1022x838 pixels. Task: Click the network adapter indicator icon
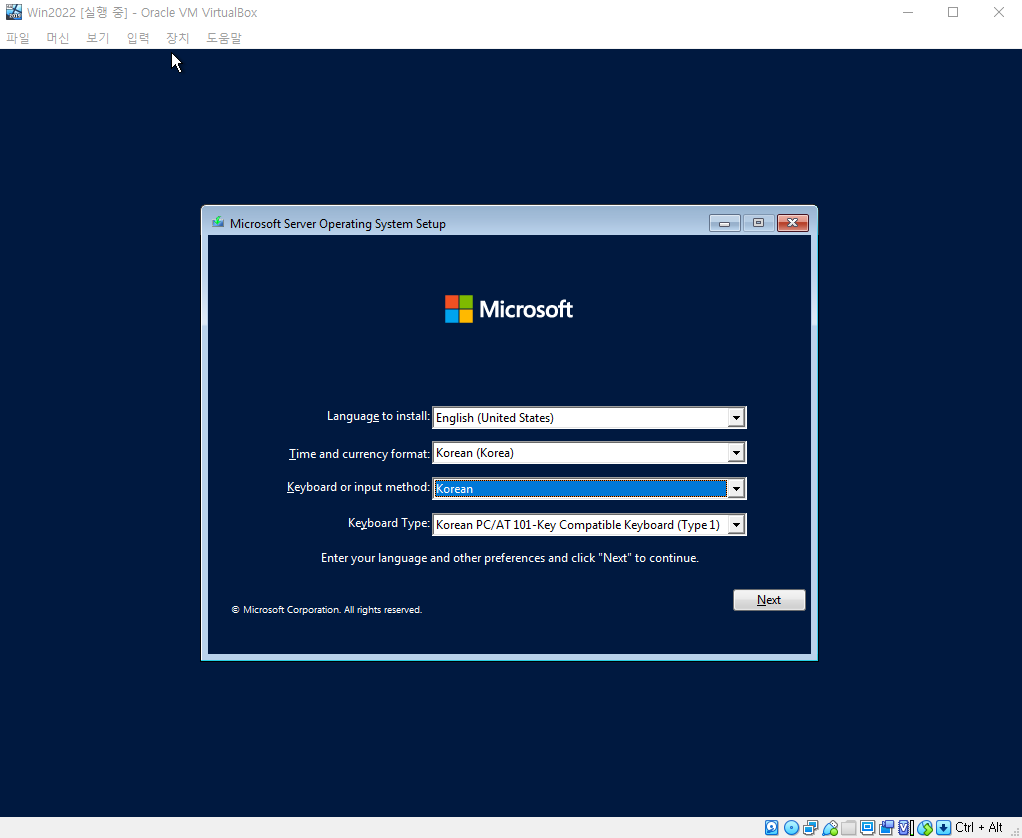click(x=811, y=828)
